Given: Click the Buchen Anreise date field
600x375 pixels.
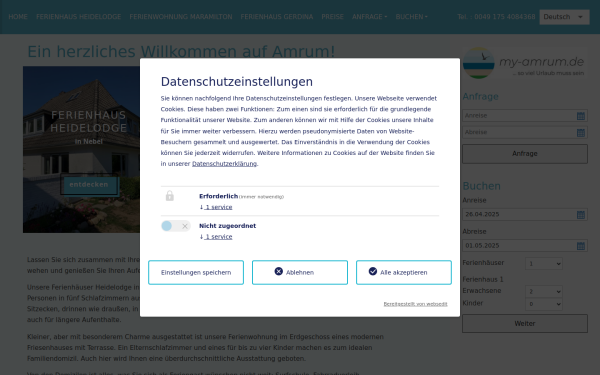Looking at the screenshot, I should pyautogui.click(x=525, y=215).
